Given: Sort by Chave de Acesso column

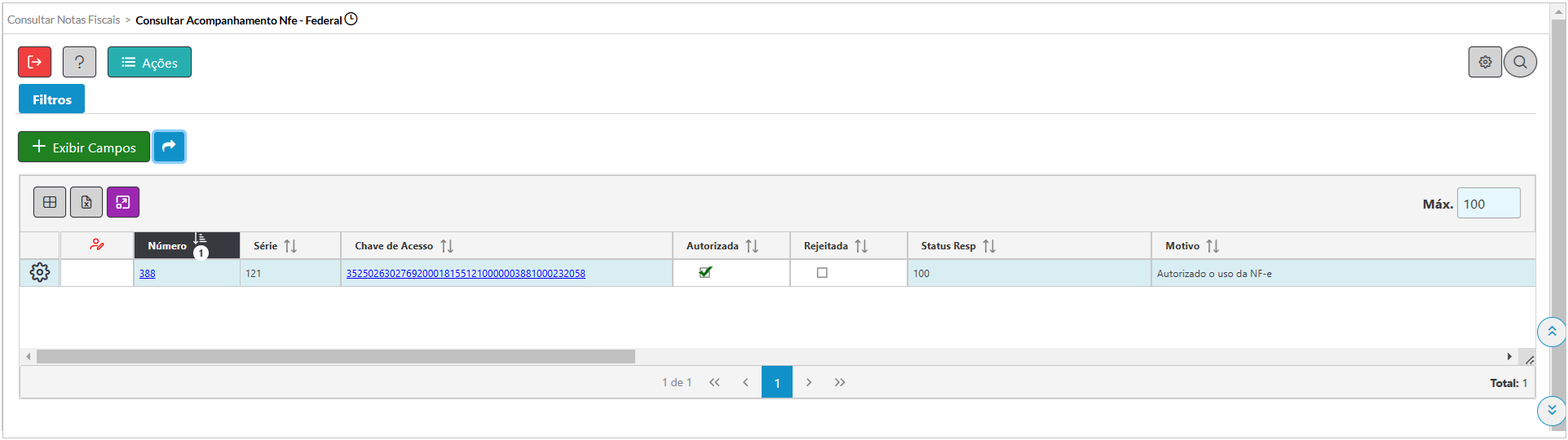Looking at the screenshot, I should [x=447, y=246].
